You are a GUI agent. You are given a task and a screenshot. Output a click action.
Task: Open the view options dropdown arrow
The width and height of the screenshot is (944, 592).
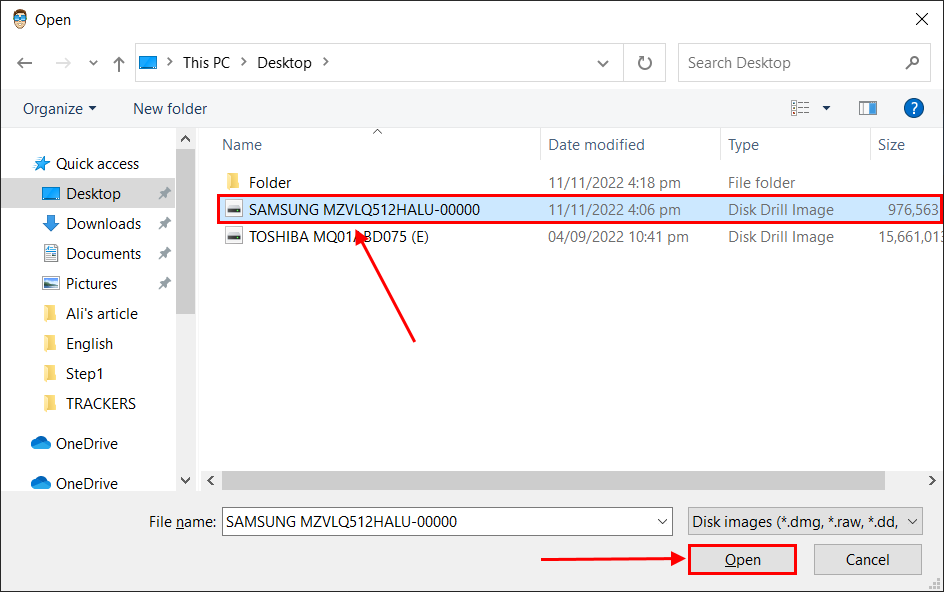826,108
